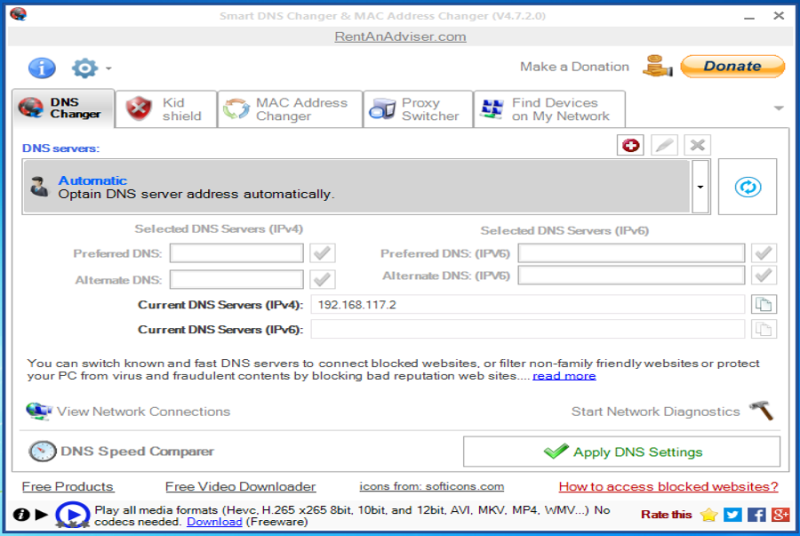Image resolution: width=800 pixels, height=536 pixels.
Task: Click the diagnostics hammer icon
Action: click(762, 411)
